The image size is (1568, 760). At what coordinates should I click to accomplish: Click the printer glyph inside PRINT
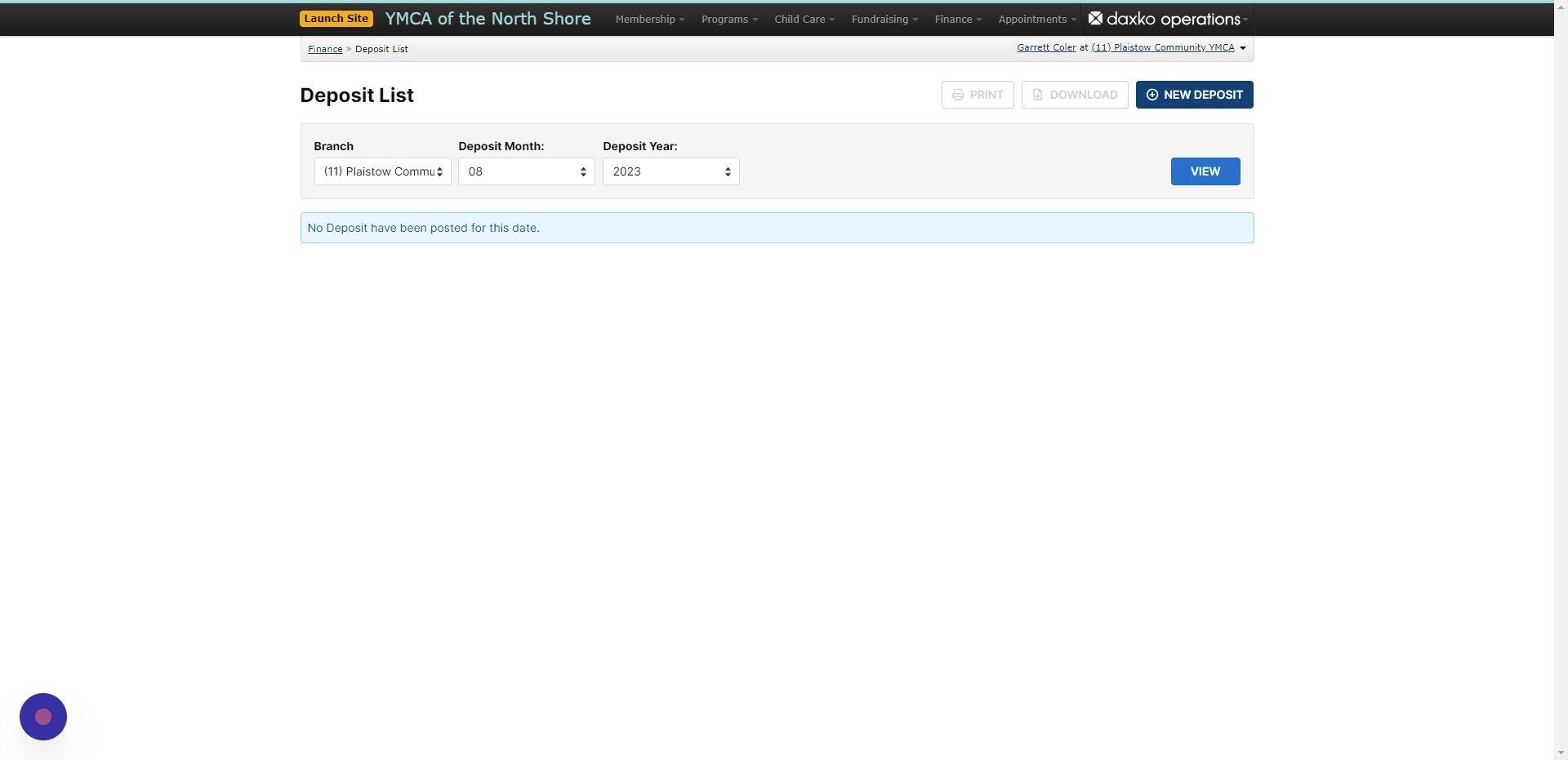957,94
